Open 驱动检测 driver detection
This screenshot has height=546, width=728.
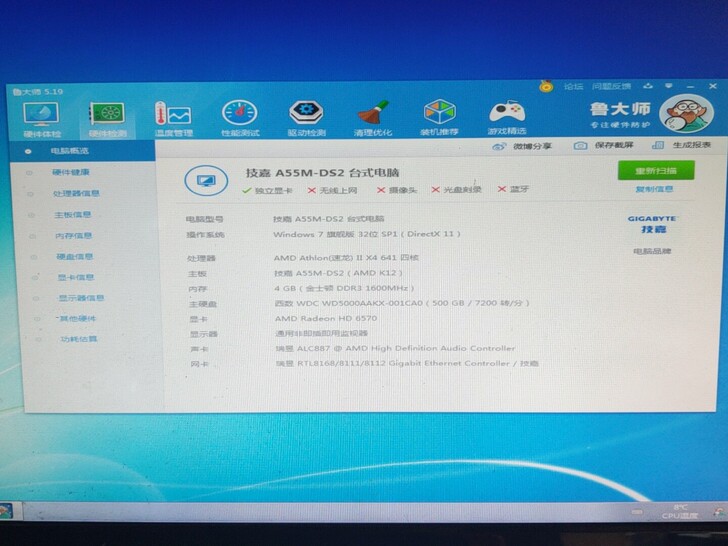306,118
